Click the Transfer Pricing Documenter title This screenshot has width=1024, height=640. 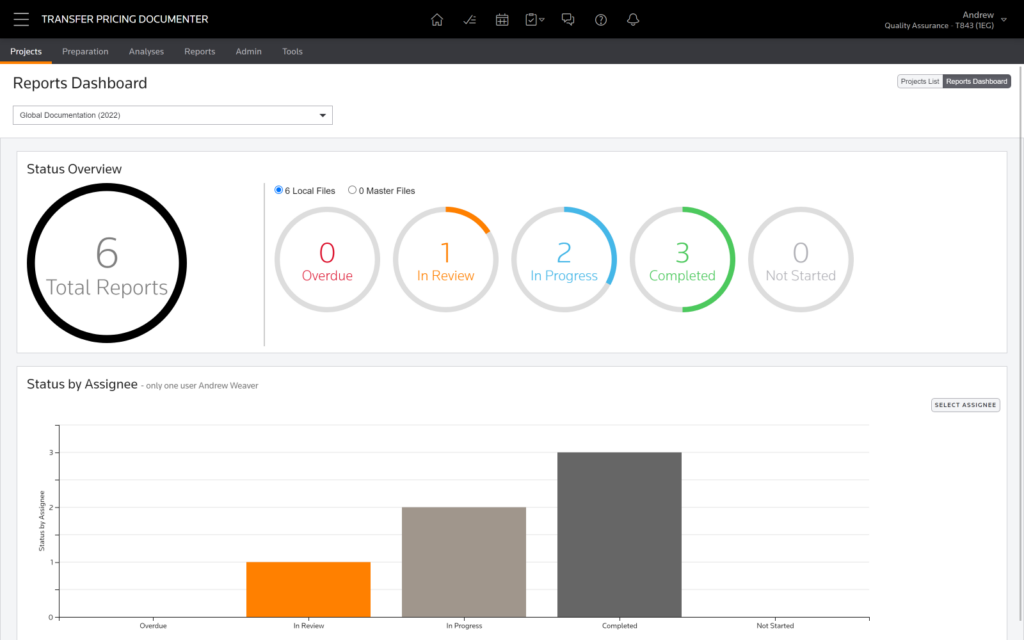click(123, 19)
